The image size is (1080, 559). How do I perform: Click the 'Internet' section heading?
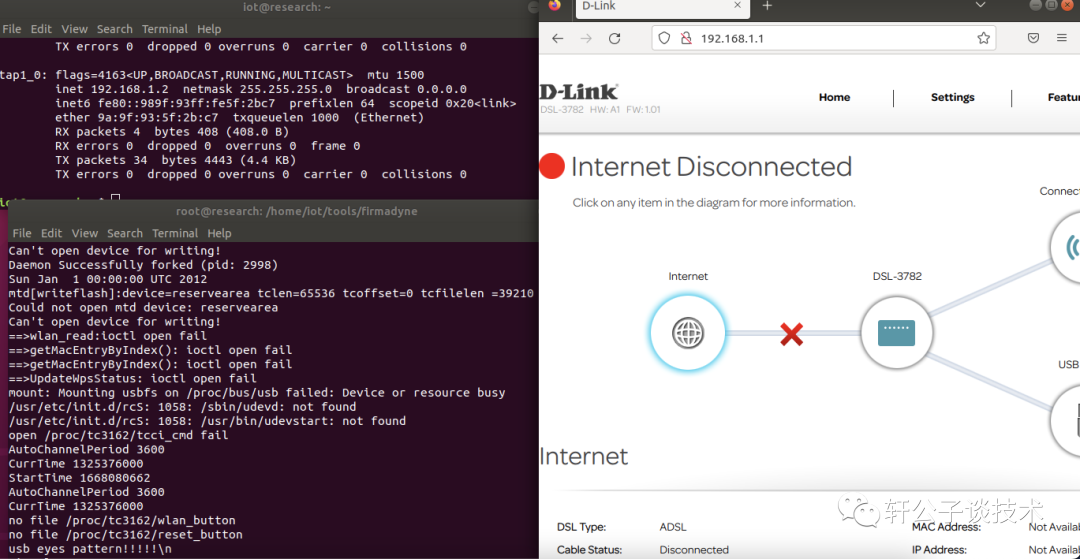point(584,456)
